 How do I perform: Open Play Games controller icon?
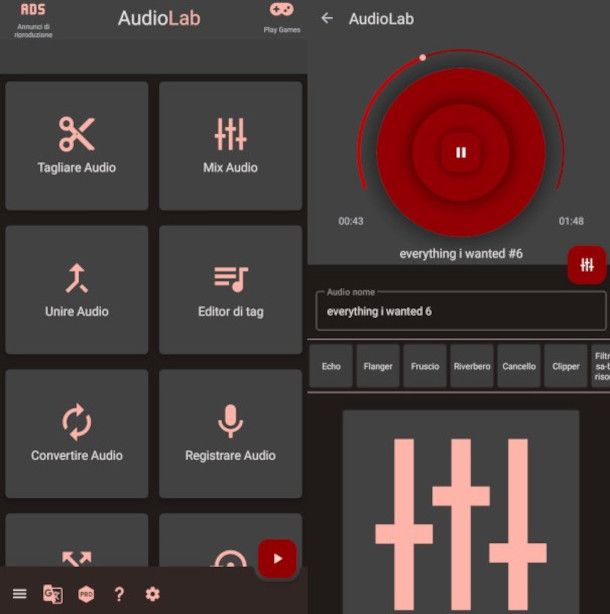point(282,17)
